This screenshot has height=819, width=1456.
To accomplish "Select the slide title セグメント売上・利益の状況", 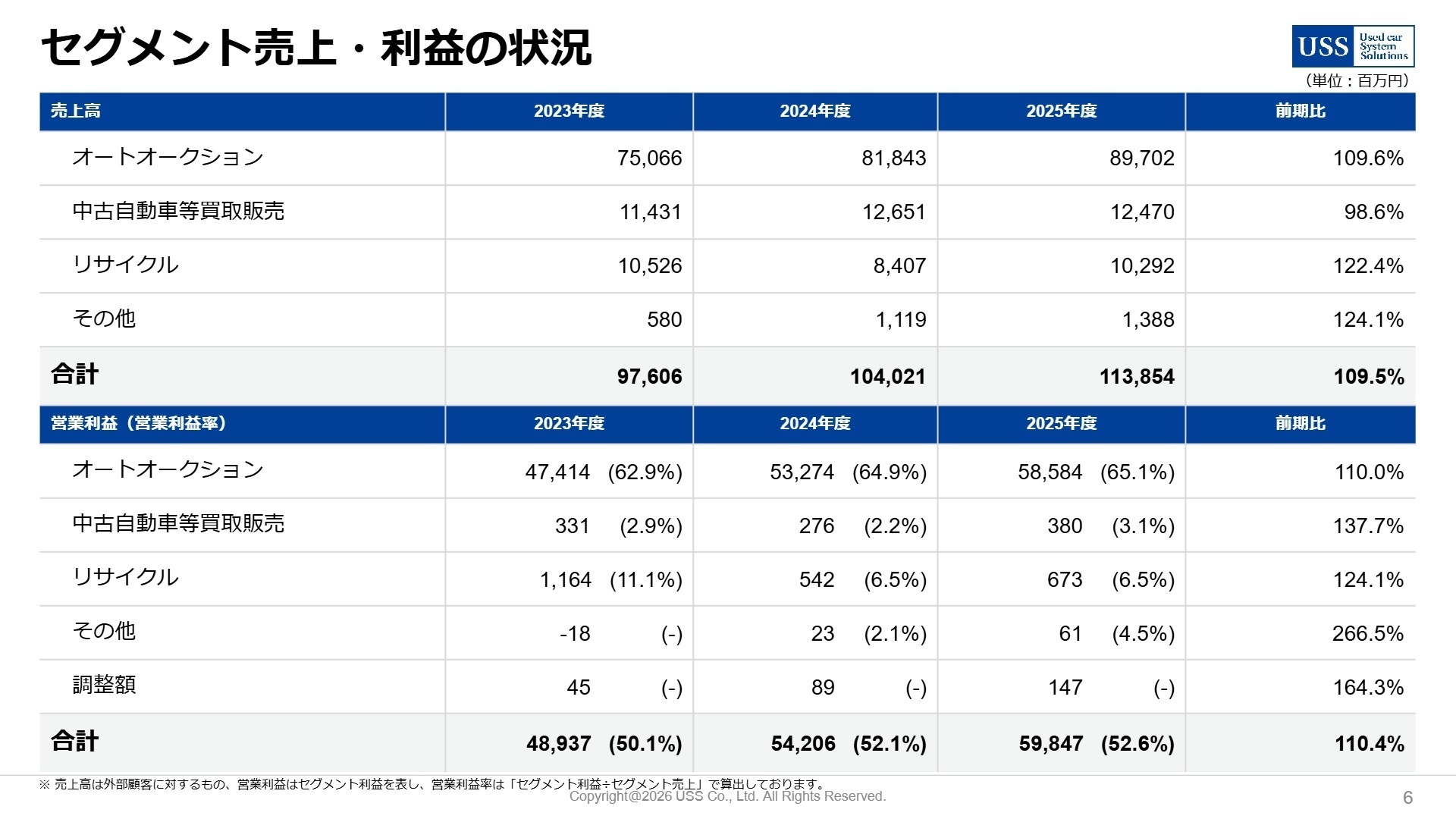I will point(315,48).
